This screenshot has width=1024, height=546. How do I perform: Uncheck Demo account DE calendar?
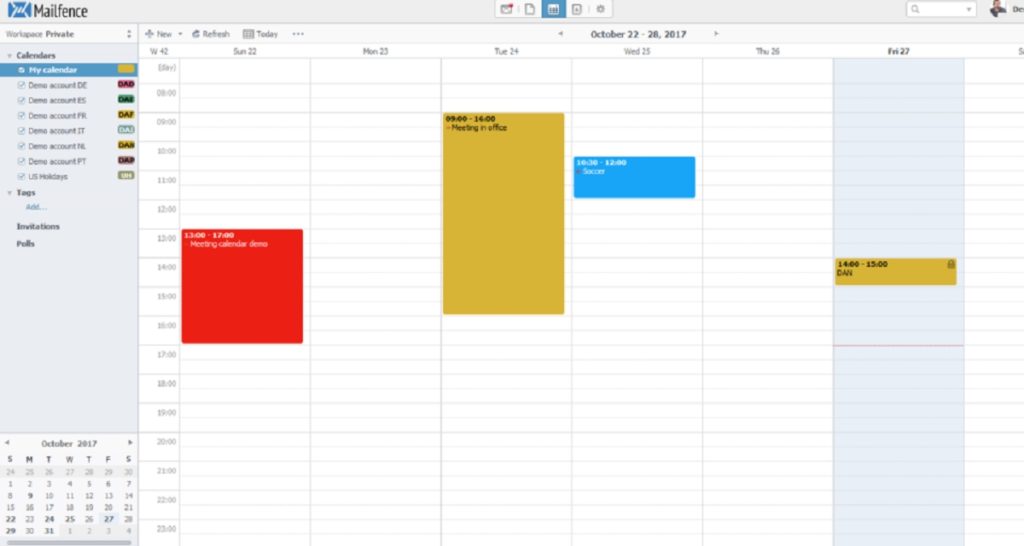tap(22, 86)
